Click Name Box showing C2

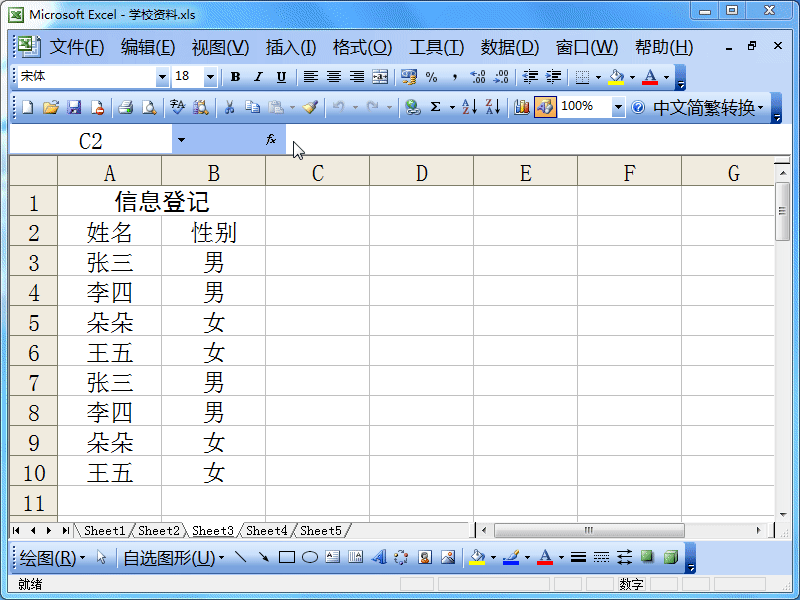tap(91, 140)
